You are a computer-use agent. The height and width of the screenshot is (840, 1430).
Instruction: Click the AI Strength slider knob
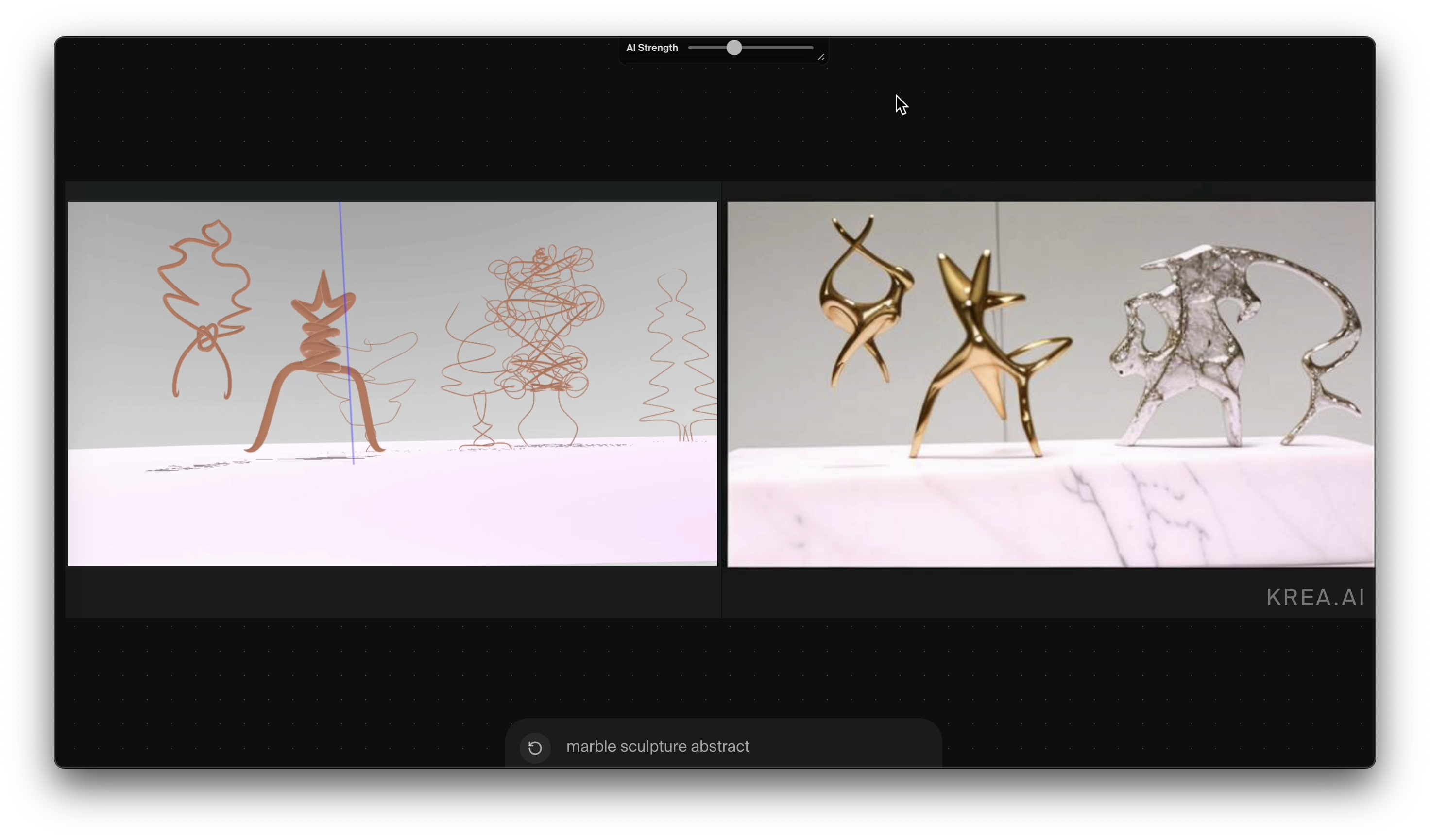(734, 48)
